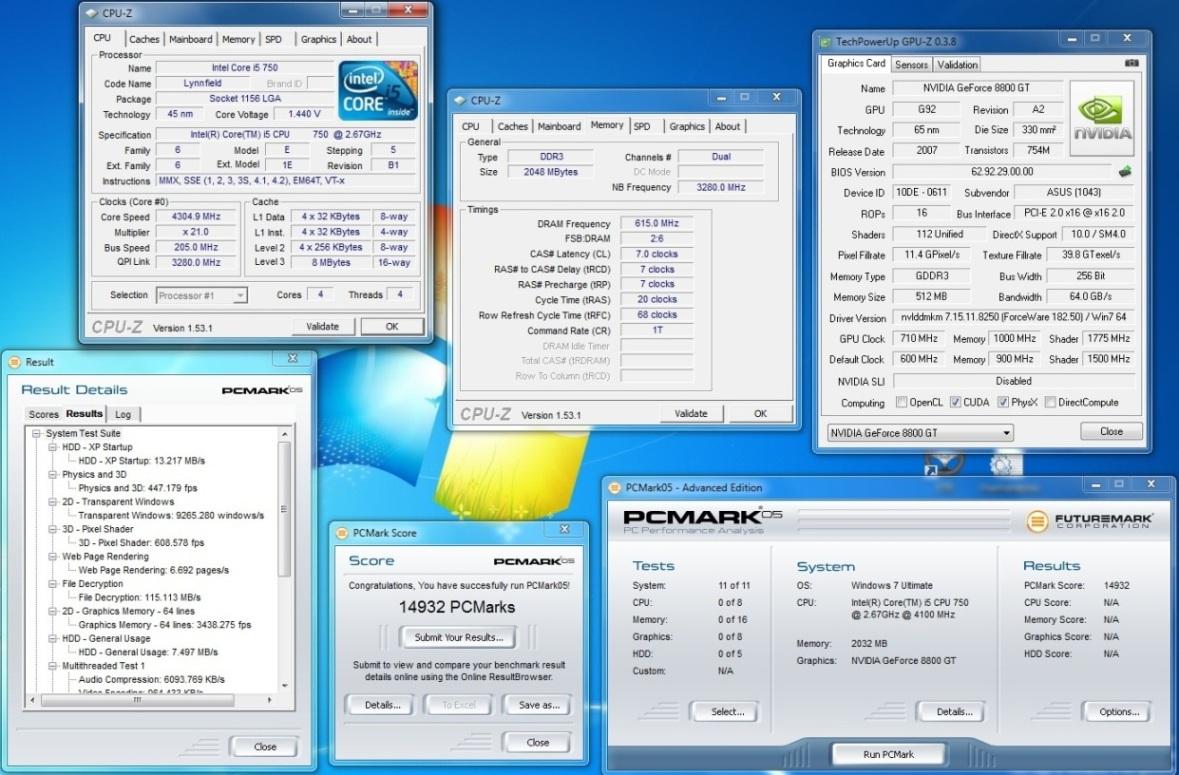
Task: Click the PCMark05 Advanced Edition title bar icon
Action: [x=614, y=487]
